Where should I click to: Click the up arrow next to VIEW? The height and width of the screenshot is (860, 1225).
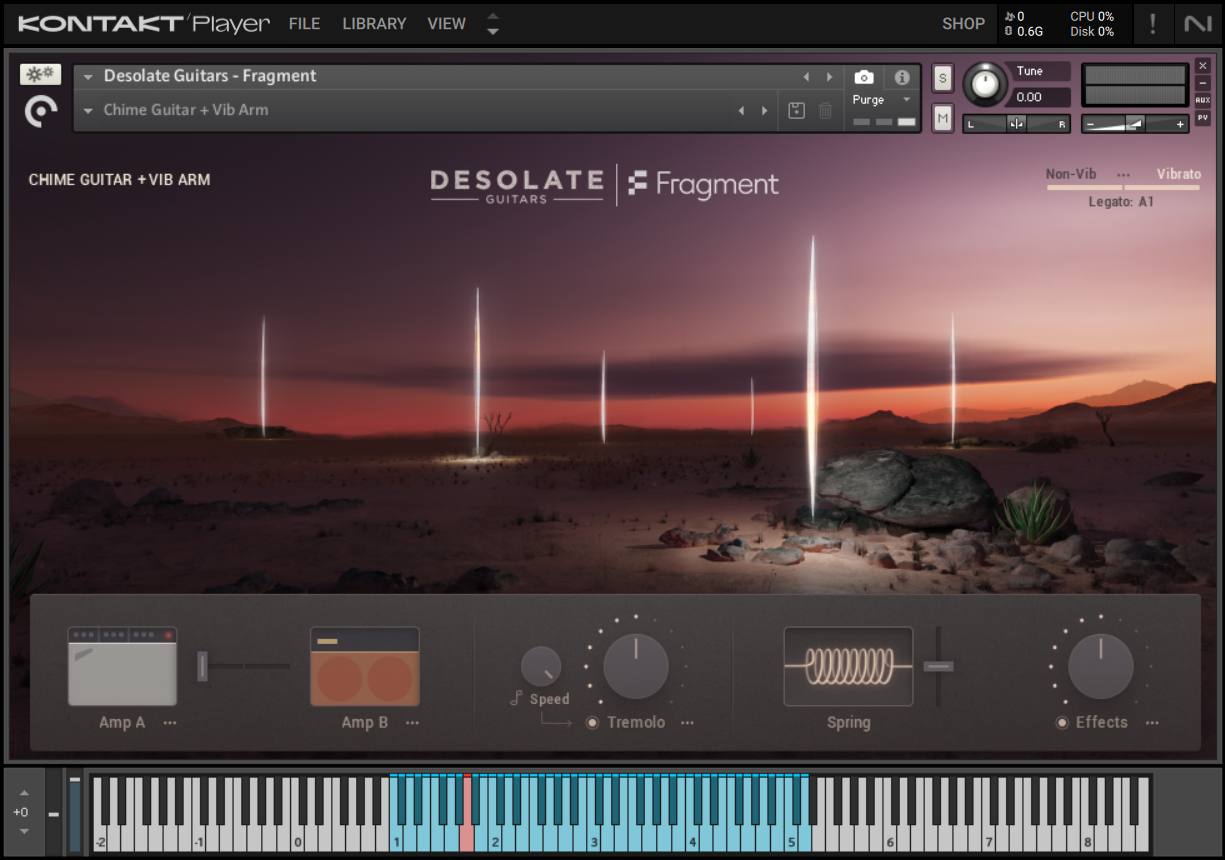pyautogui.click(x=492, y=16)
